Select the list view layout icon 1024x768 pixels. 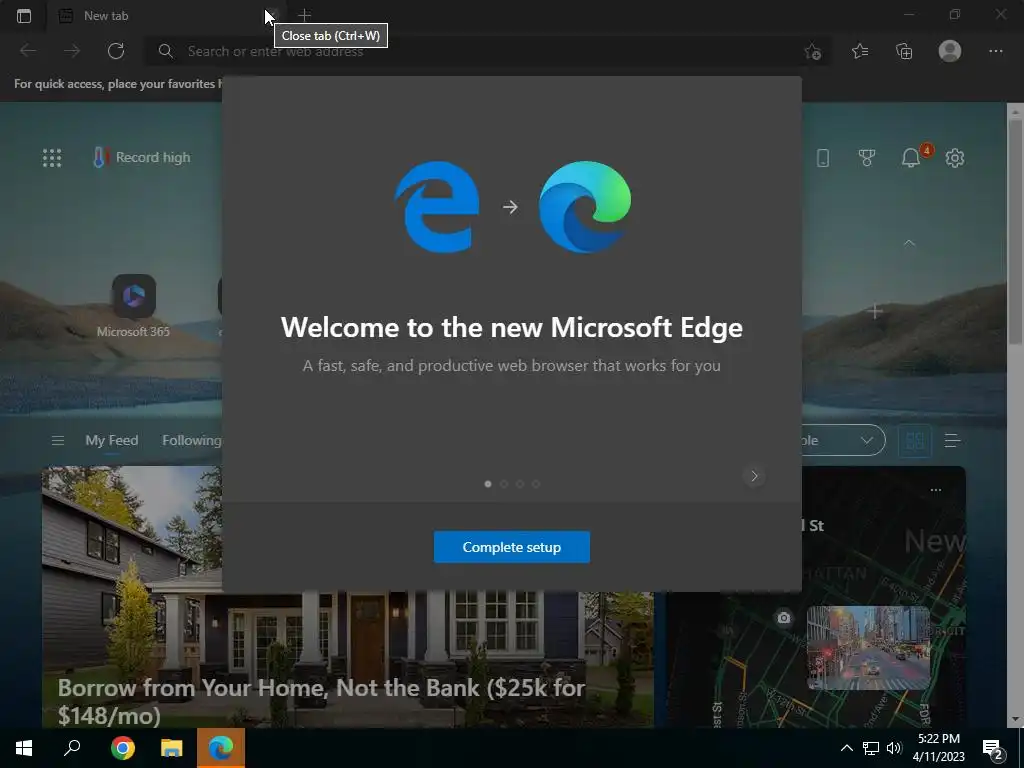(x=952, y=440)
